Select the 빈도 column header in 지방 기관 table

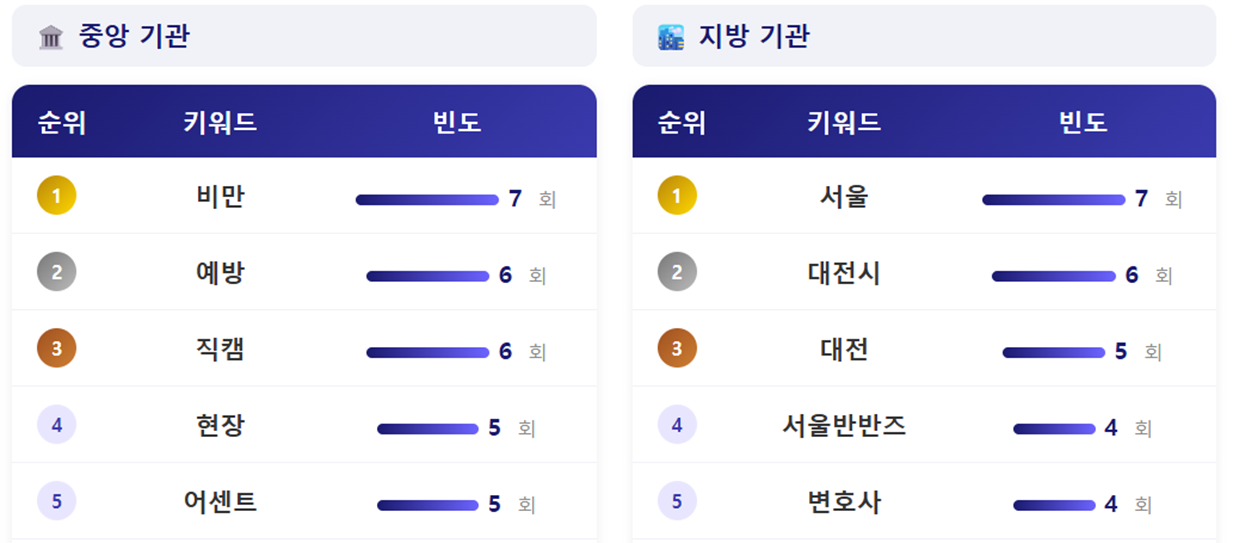1083,123
